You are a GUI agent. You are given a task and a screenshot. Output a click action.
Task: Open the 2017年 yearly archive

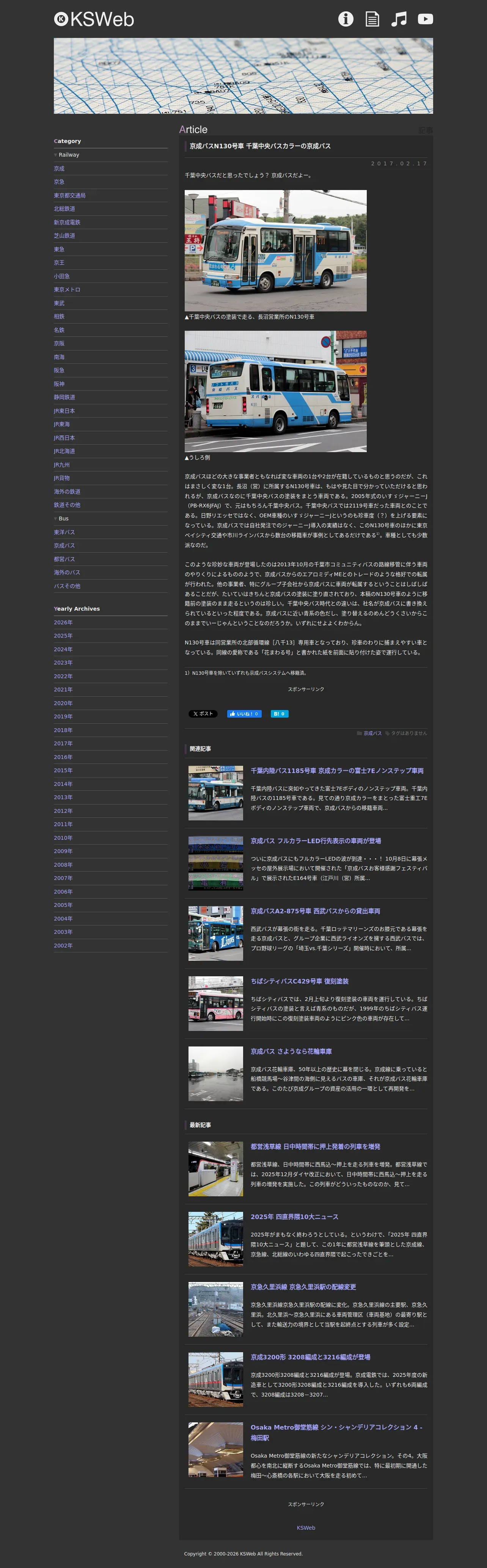[x=63, y=743]
